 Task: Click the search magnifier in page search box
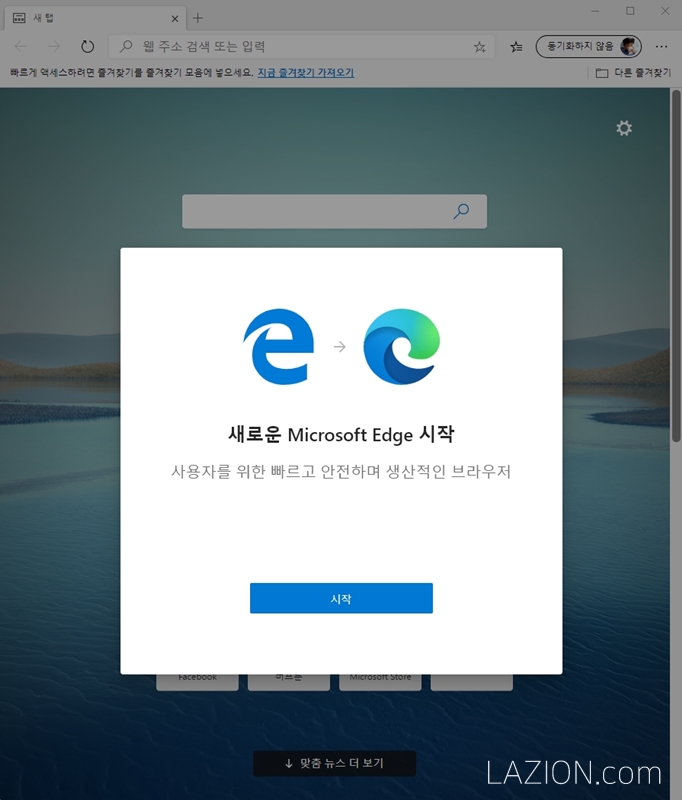(x=461, y=211)
